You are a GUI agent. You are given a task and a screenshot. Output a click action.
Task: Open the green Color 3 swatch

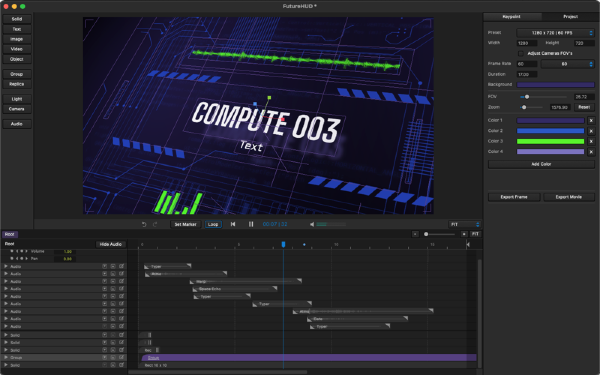tap(550, 141)
